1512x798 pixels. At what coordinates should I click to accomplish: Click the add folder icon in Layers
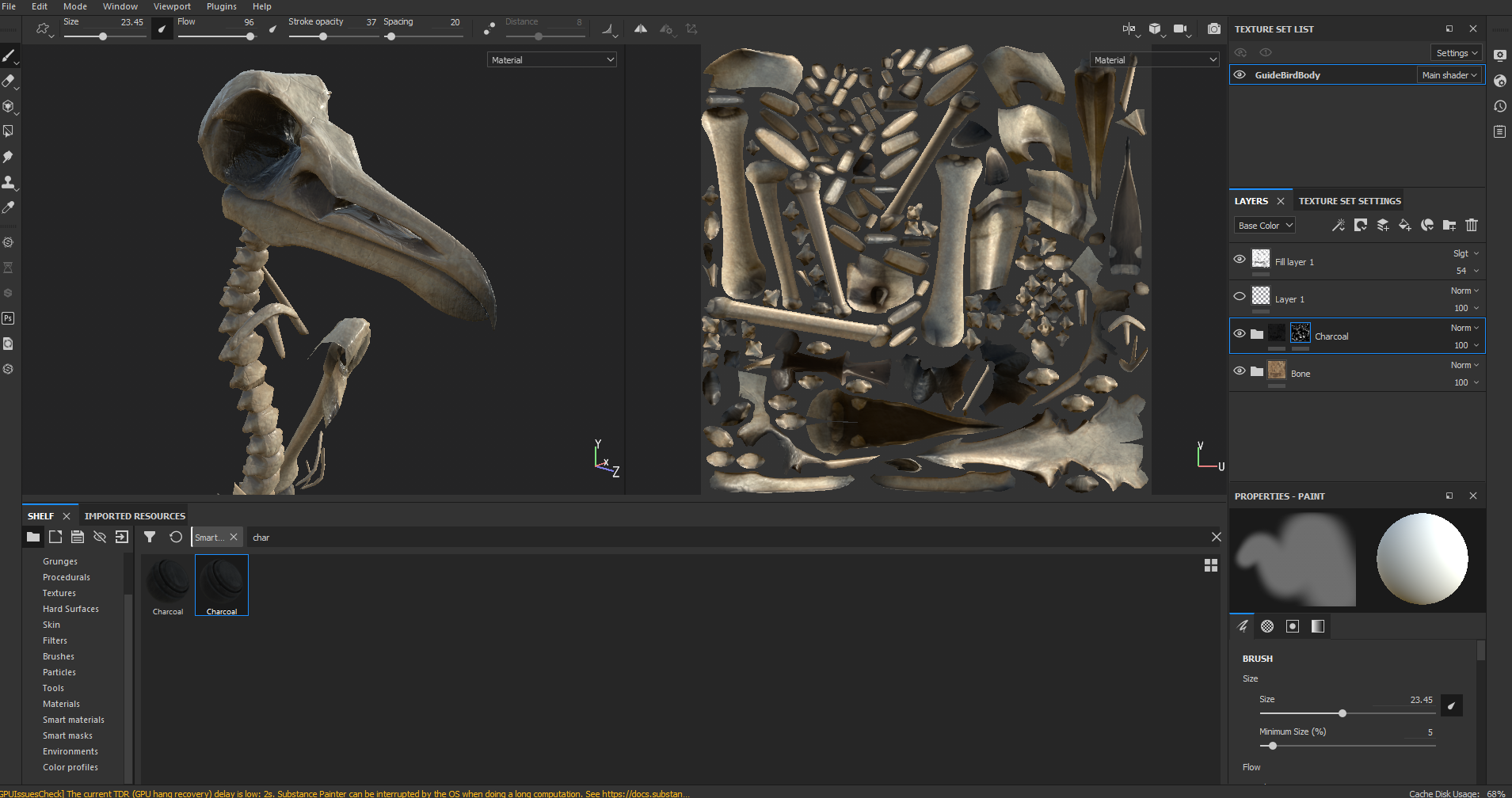click(1449, 226)
